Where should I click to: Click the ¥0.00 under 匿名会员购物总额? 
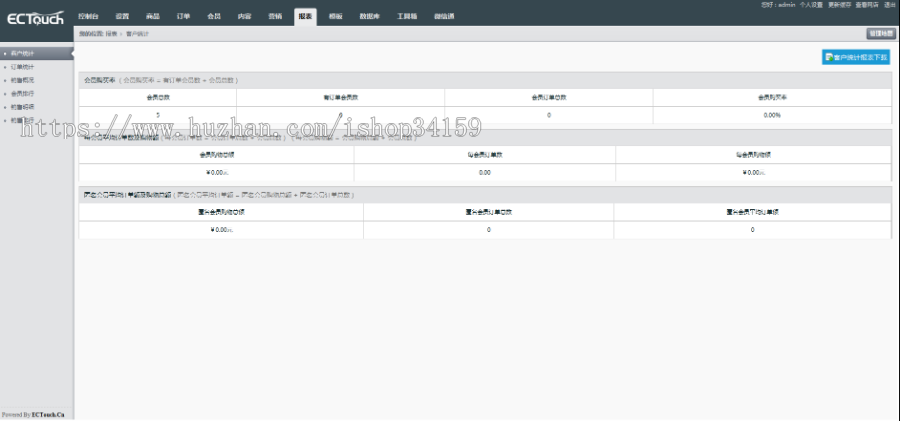[x=221, y=230]
